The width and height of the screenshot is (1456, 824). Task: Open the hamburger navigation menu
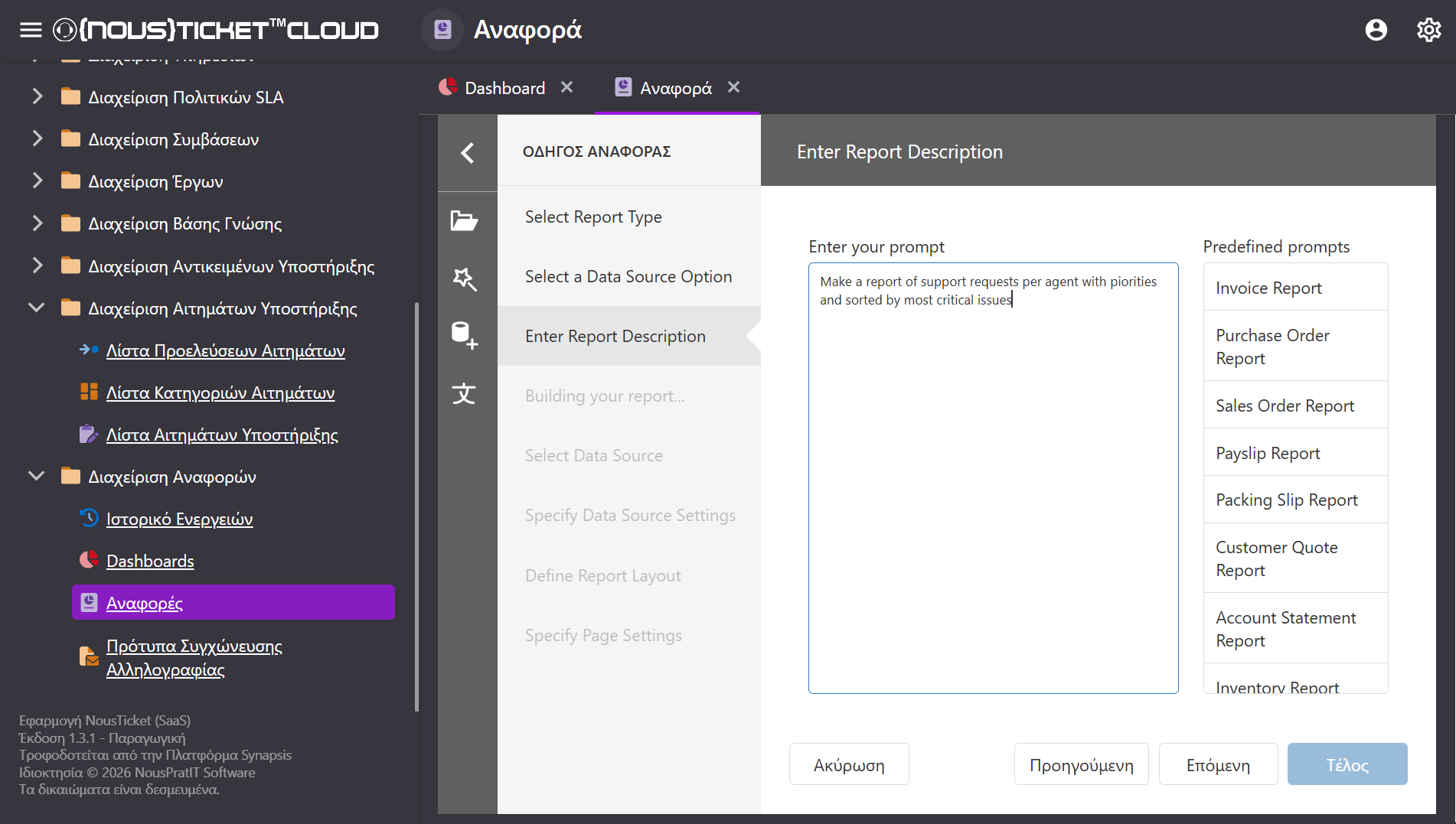(31, 30)
